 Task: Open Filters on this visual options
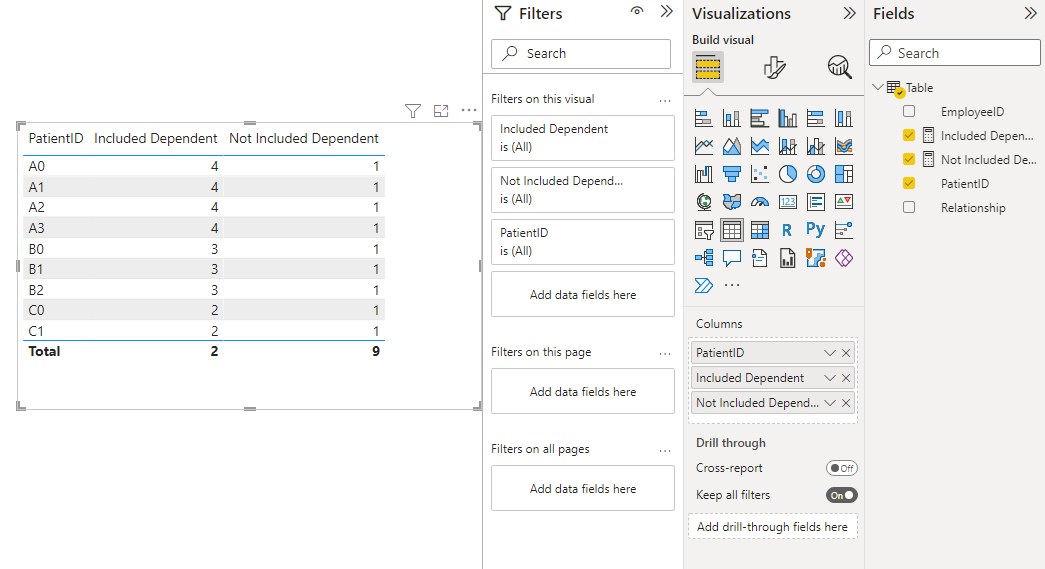point(664,101)
